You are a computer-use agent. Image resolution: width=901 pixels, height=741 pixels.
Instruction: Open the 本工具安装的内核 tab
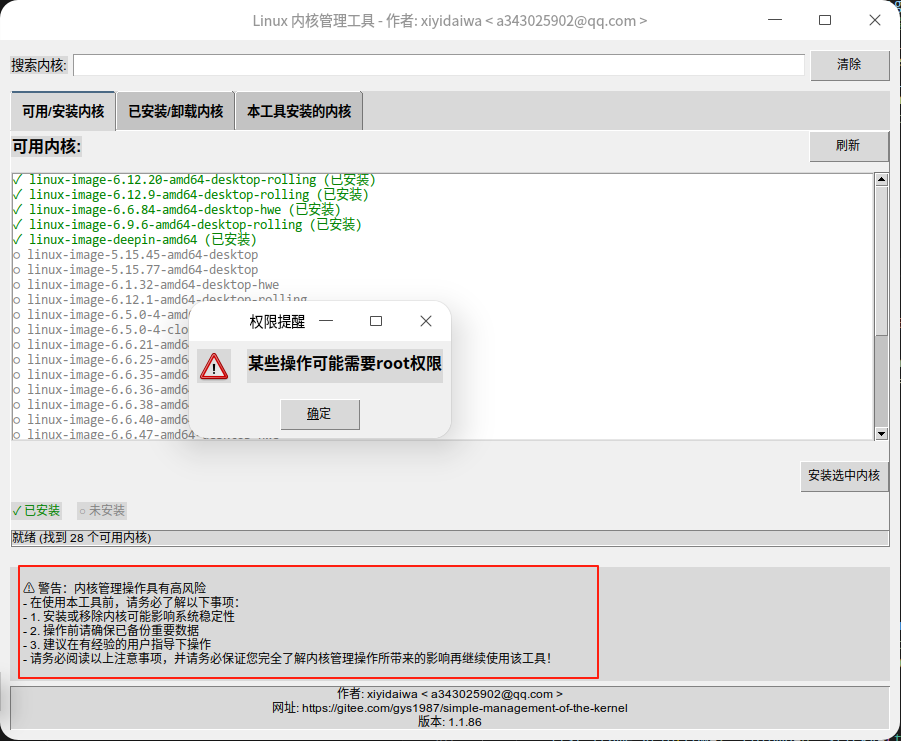299,111
